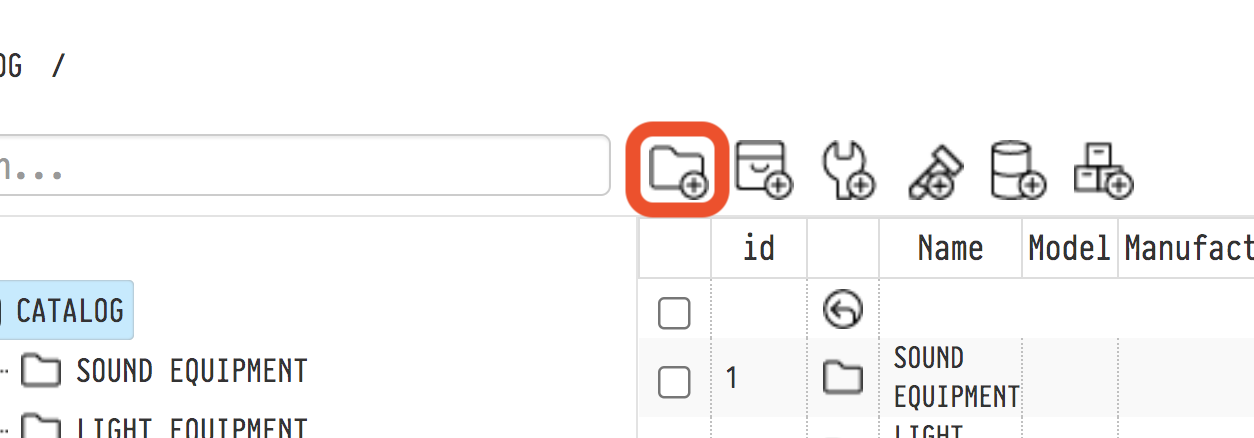Click folder icon in table row 1
This screenshot has width=1254, height=438.
tap(842, 378)
